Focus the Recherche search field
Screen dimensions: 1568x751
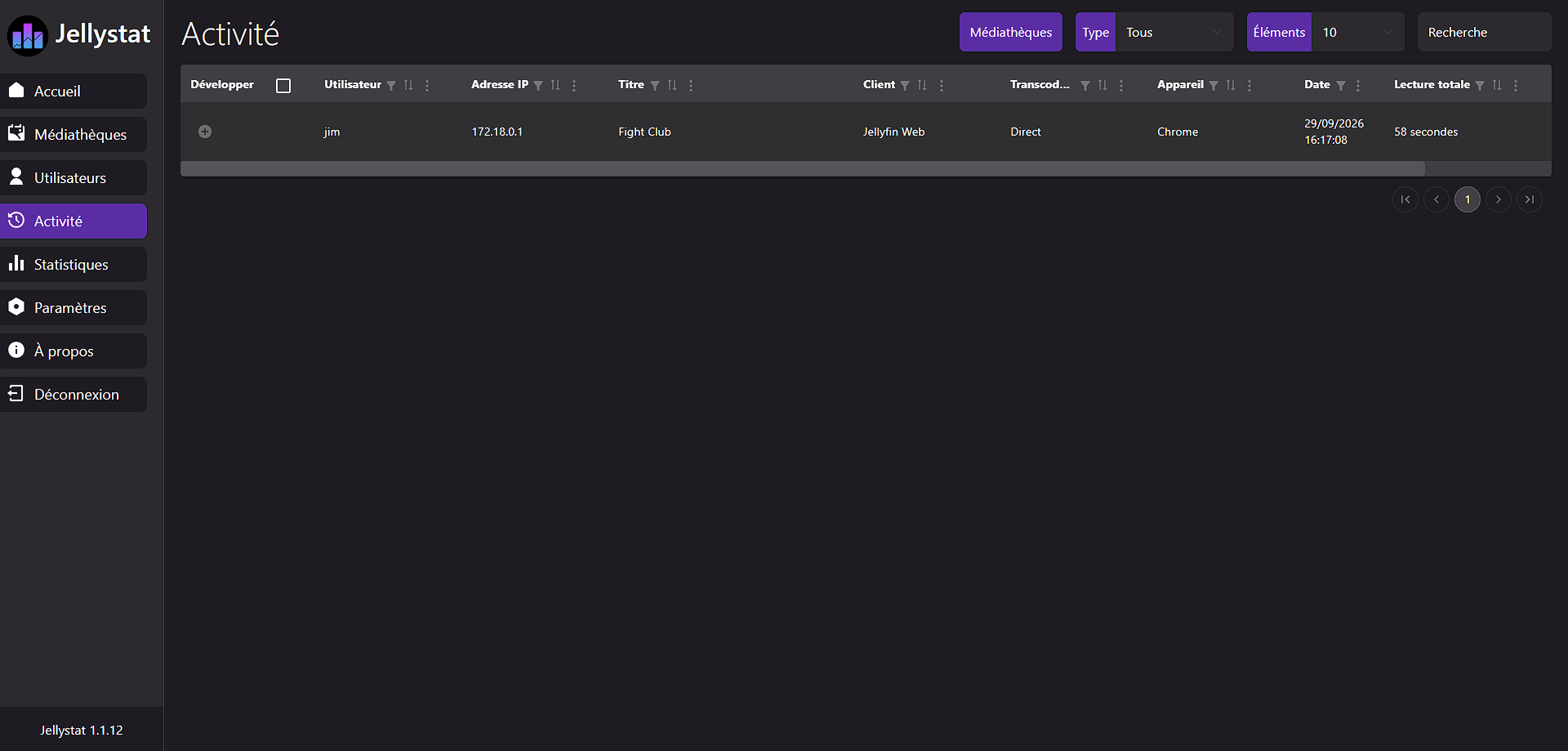point(1484,32)
